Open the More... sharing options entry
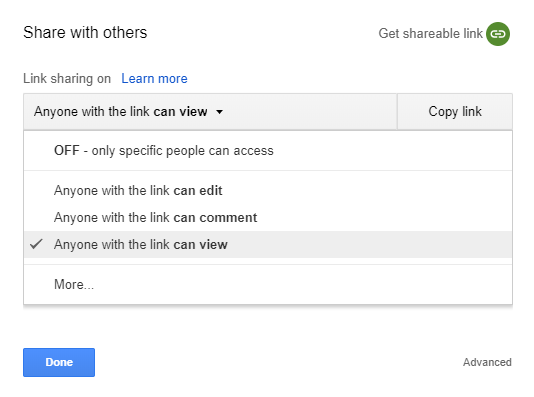 (268, 284)
